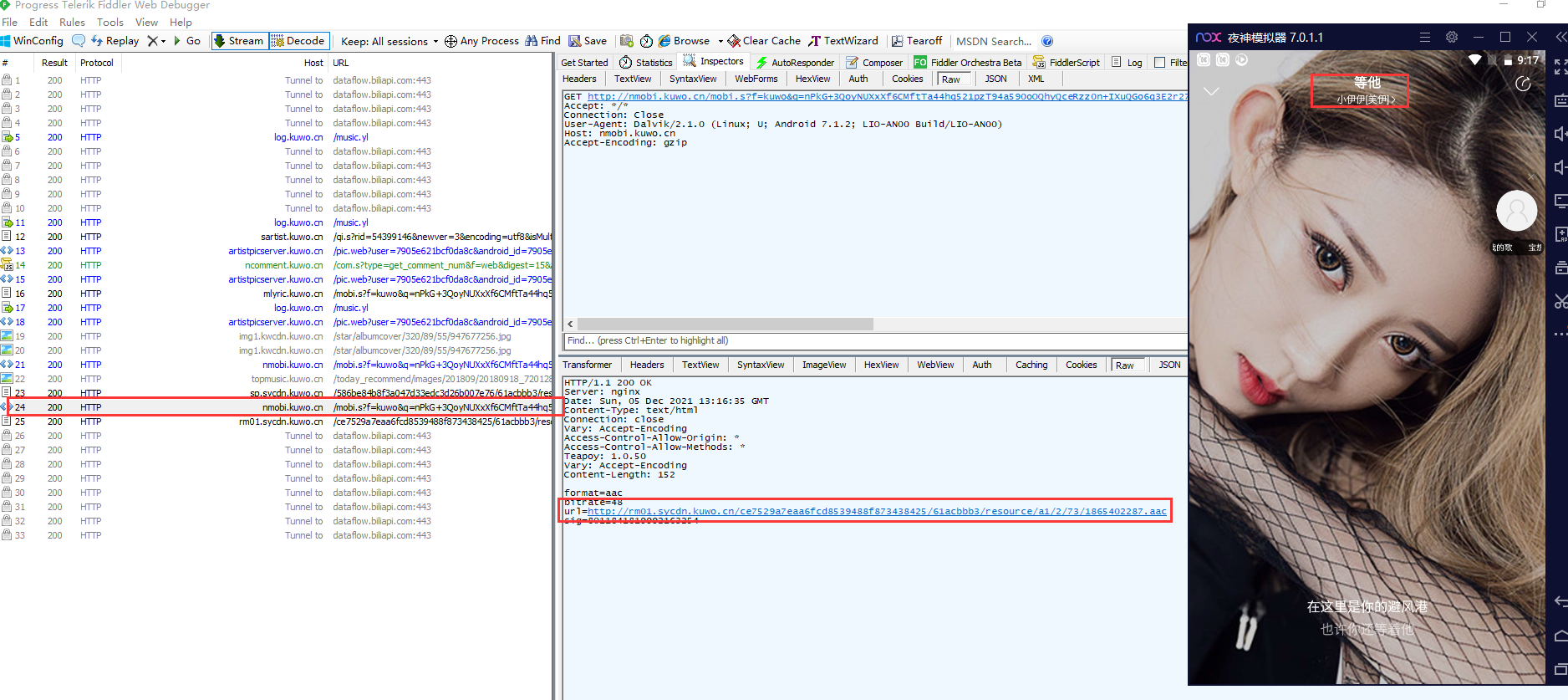Open the File menu
This screenshot has width=1568, height=700.
pyautogui.click(x=10, y=23)
